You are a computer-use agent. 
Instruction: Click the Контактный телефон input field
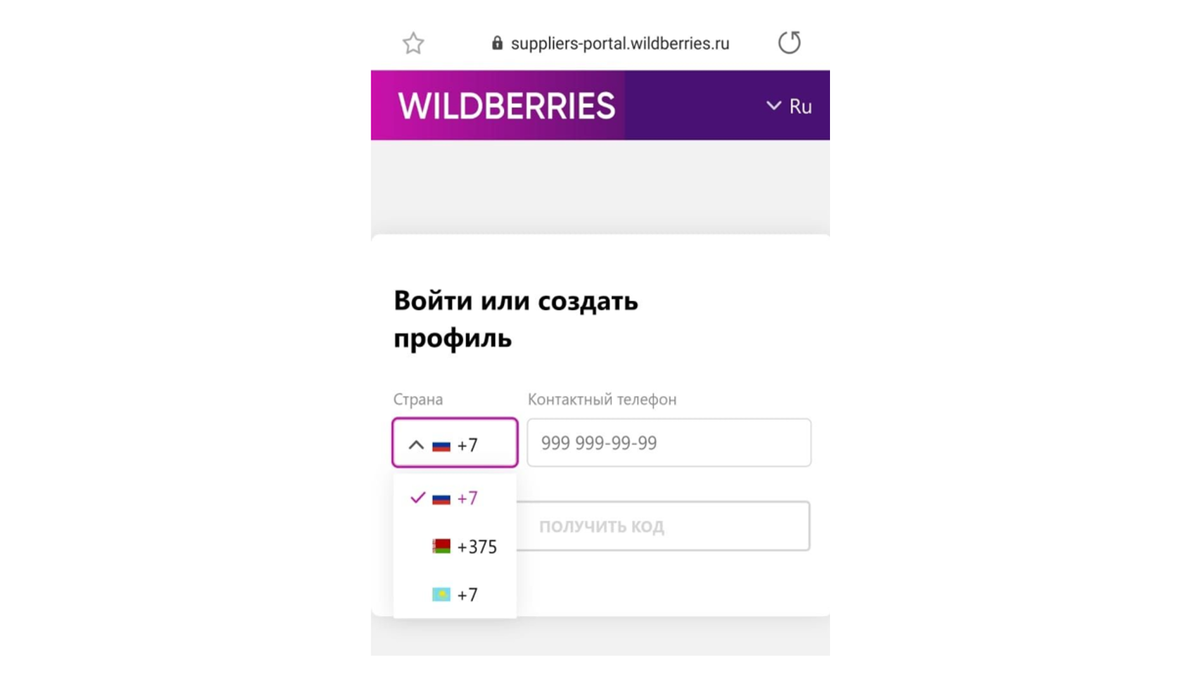point(668,442)
